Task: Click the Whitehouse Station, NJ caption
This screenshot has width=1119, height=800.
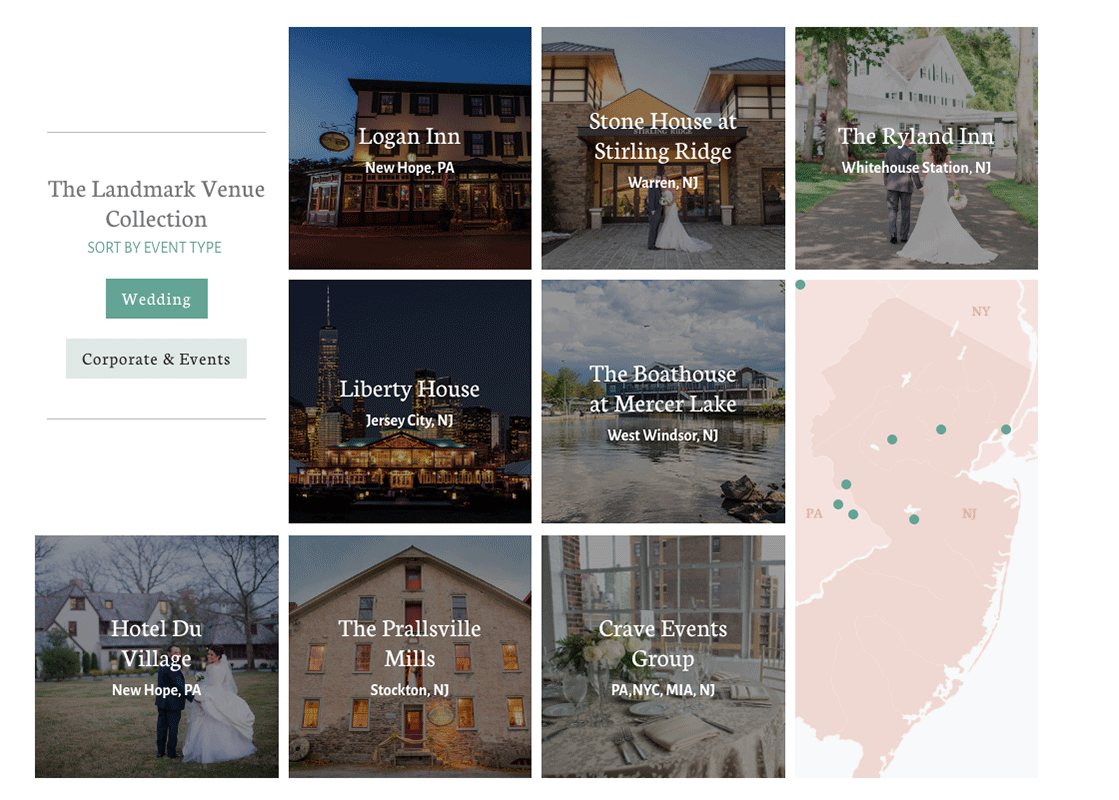Action: click(916, 168)
